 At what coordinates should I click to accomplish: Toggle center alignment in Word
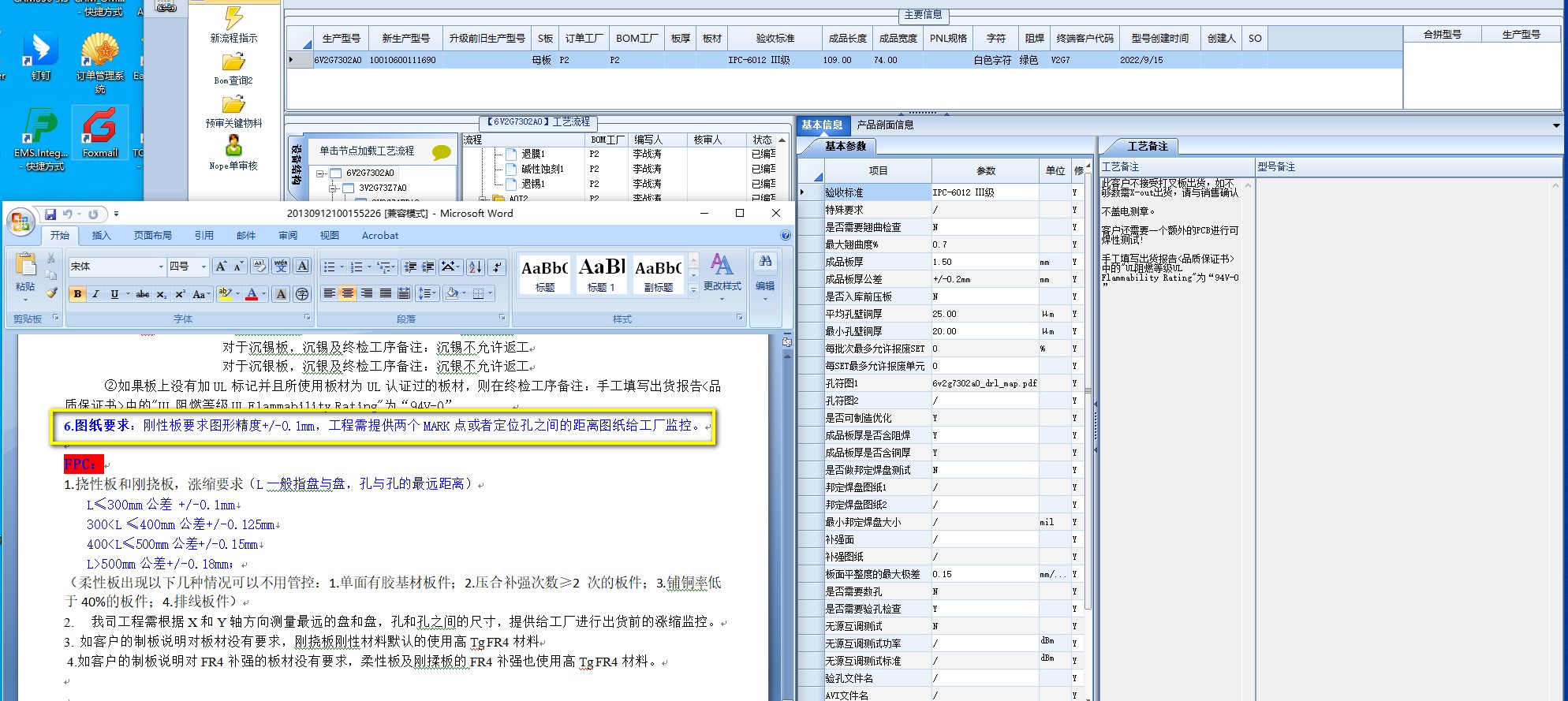tap(348, 294)
